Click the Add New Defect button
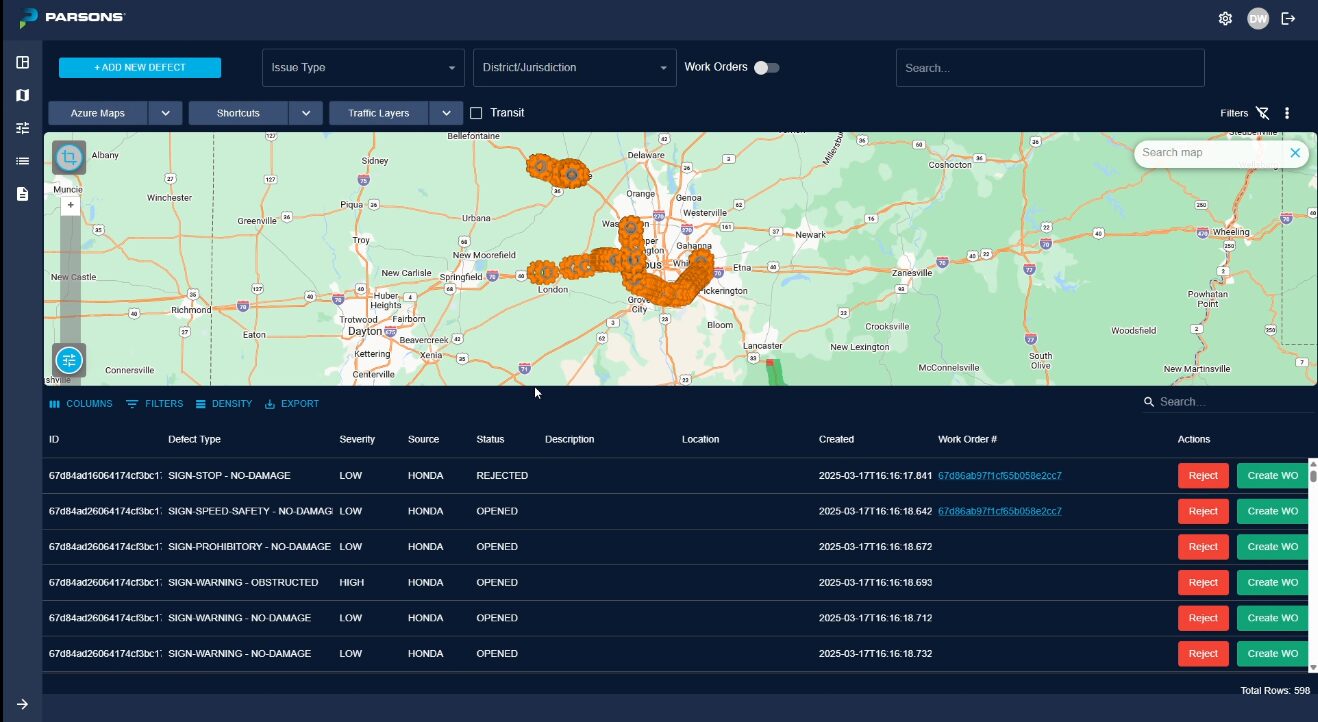This screenshot has height=722, width=1318. (140, 68)
